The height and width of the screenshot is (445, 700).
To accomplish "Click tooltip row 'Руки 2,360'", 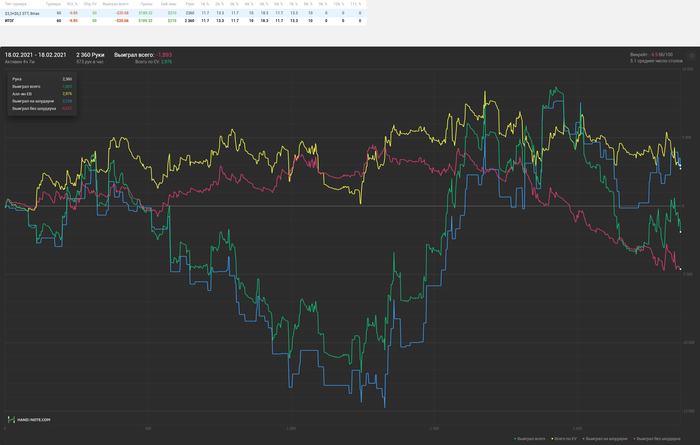I will point(42,79).
